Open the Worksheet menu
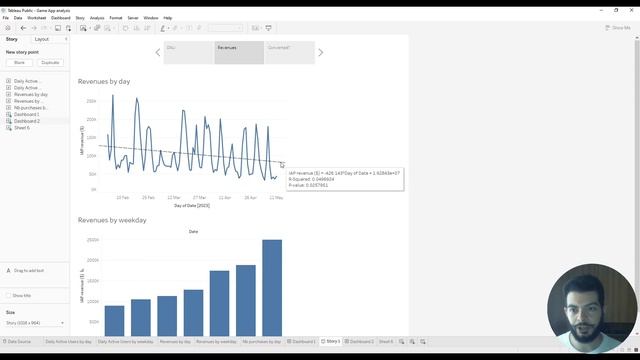 [36, 18]
